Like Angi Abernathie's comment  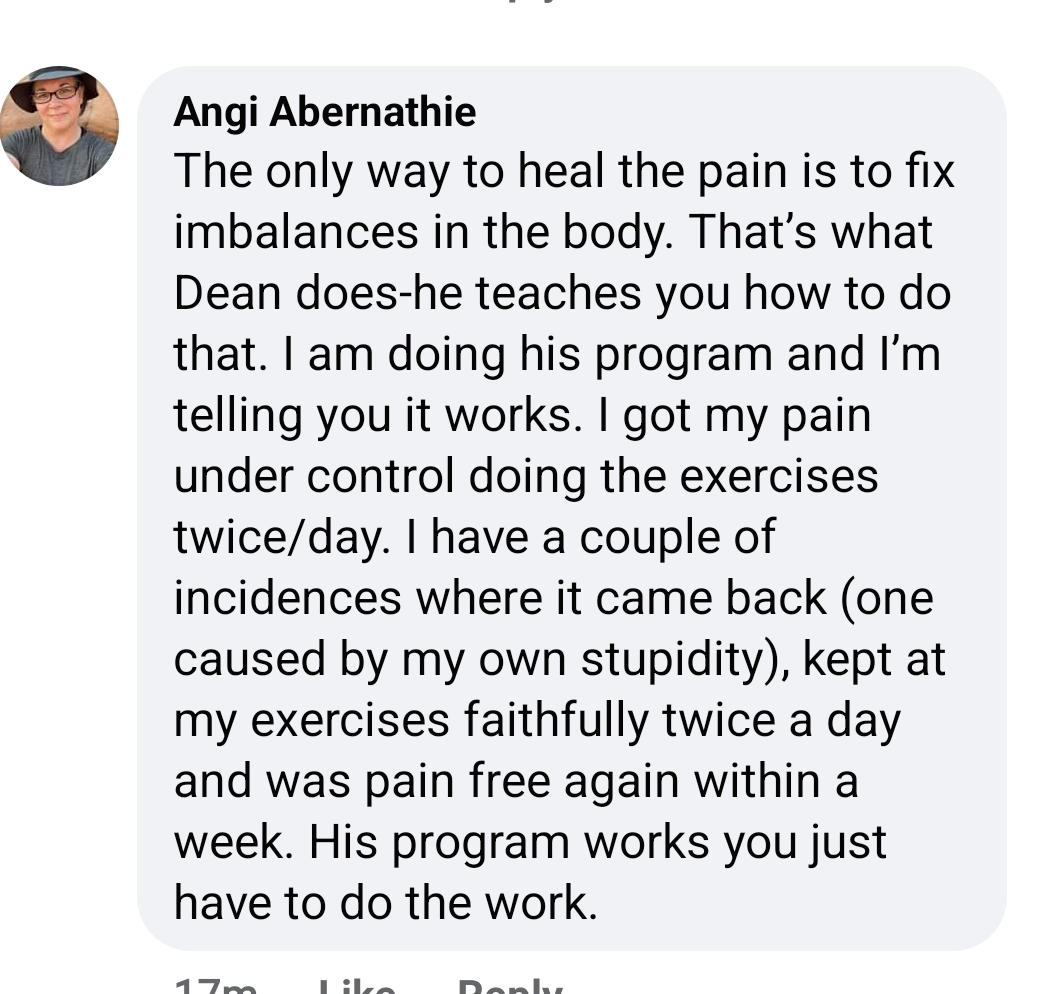(x=357, y=986)
